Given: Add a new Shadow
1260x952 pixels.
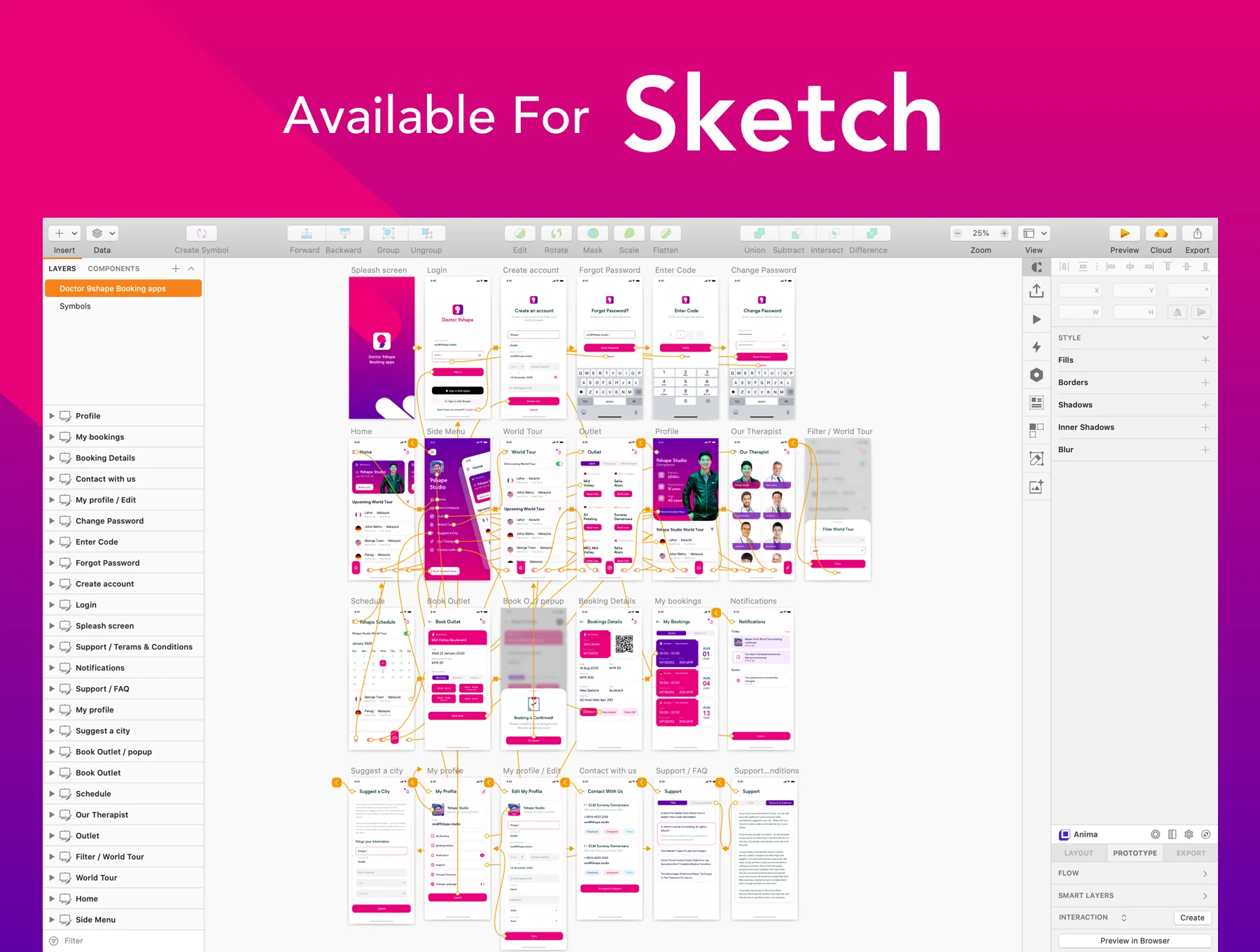Looking at the screenshot, I should pyautogui.click(x=1205, y=405).
